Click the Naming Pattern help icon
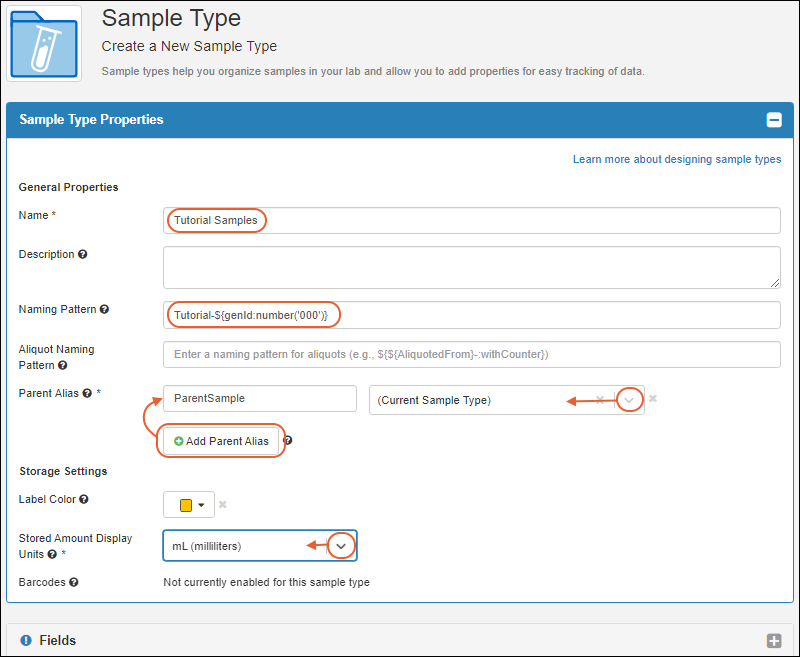The image size is (800, 657). coord(104,309)
